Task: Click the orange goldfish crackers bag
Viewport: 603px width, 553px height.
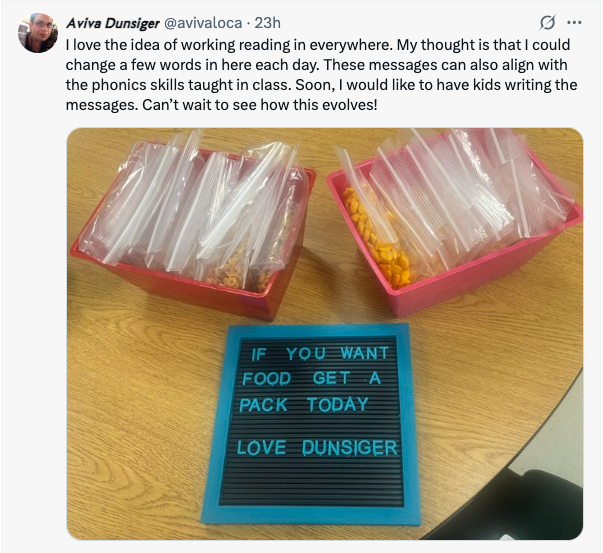Action: click(379, 238)
